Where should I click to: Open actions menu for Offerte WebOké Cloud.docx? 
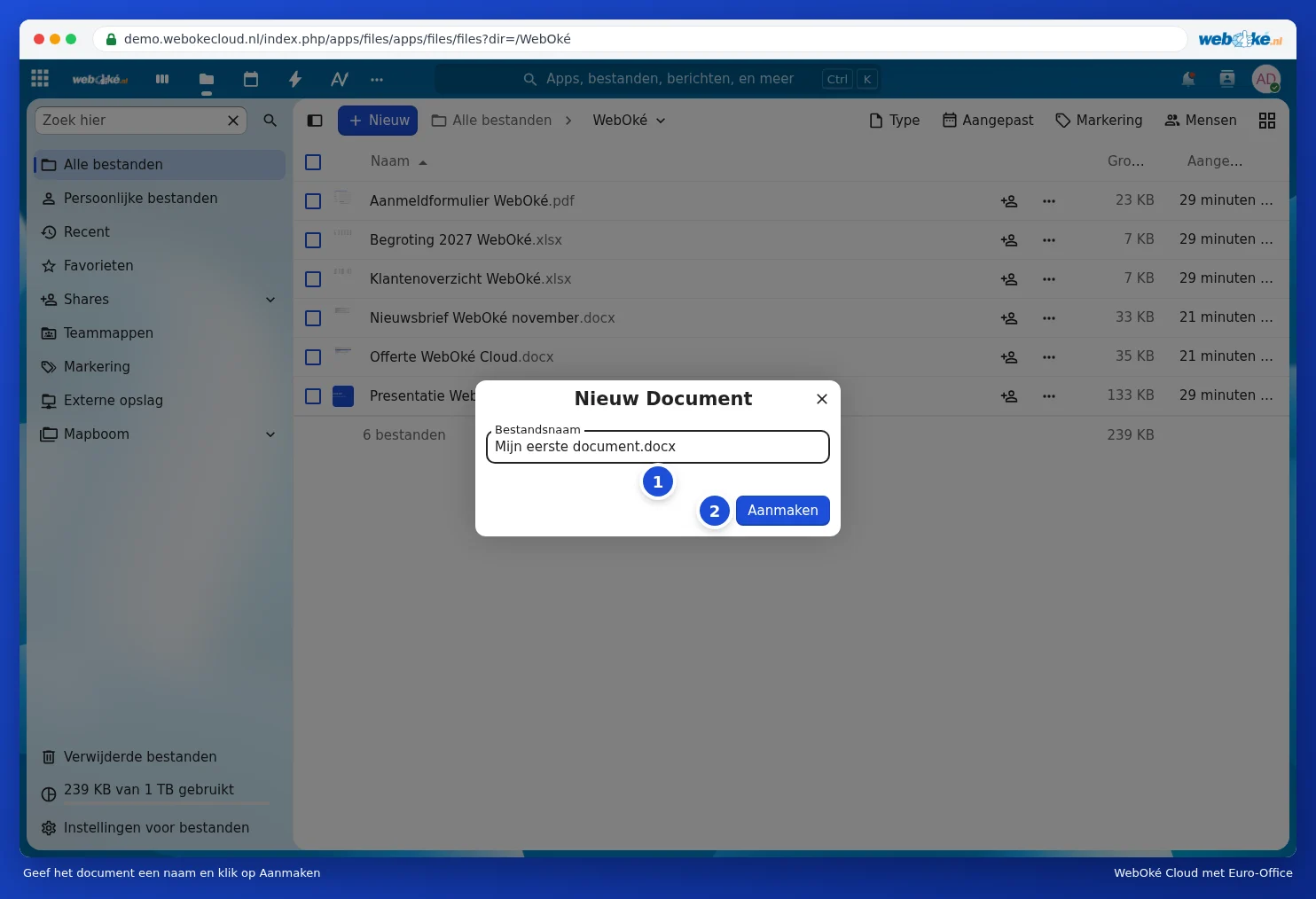1049,357
